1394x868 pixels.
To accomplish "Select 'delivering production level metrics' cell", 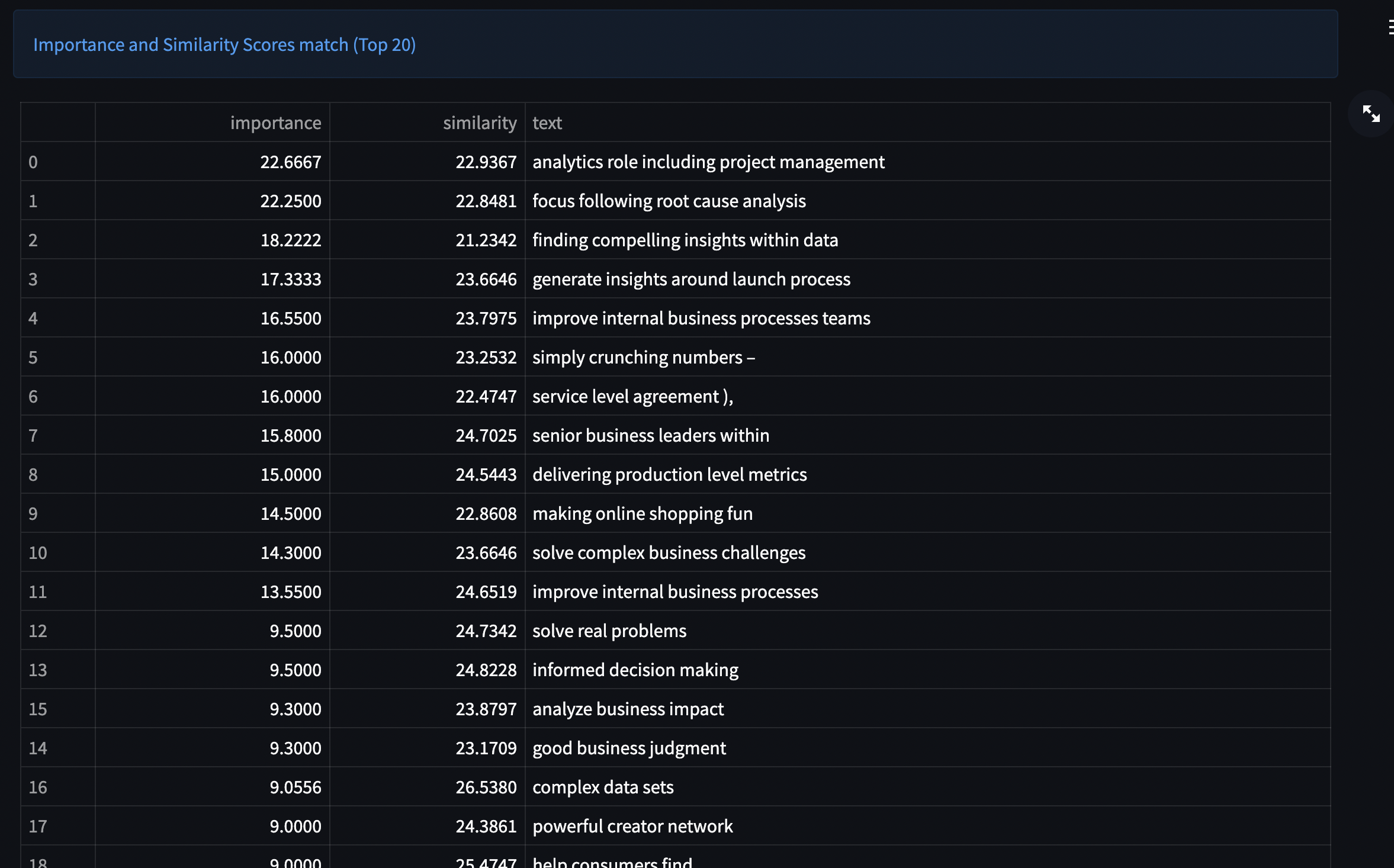I will (669, 474).
